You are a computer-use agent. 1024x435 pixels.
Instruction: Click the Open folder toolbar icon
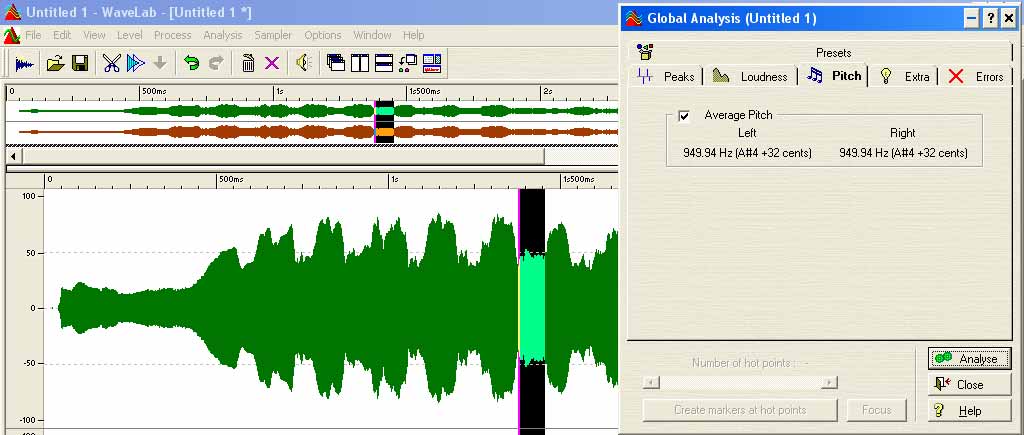56,63
